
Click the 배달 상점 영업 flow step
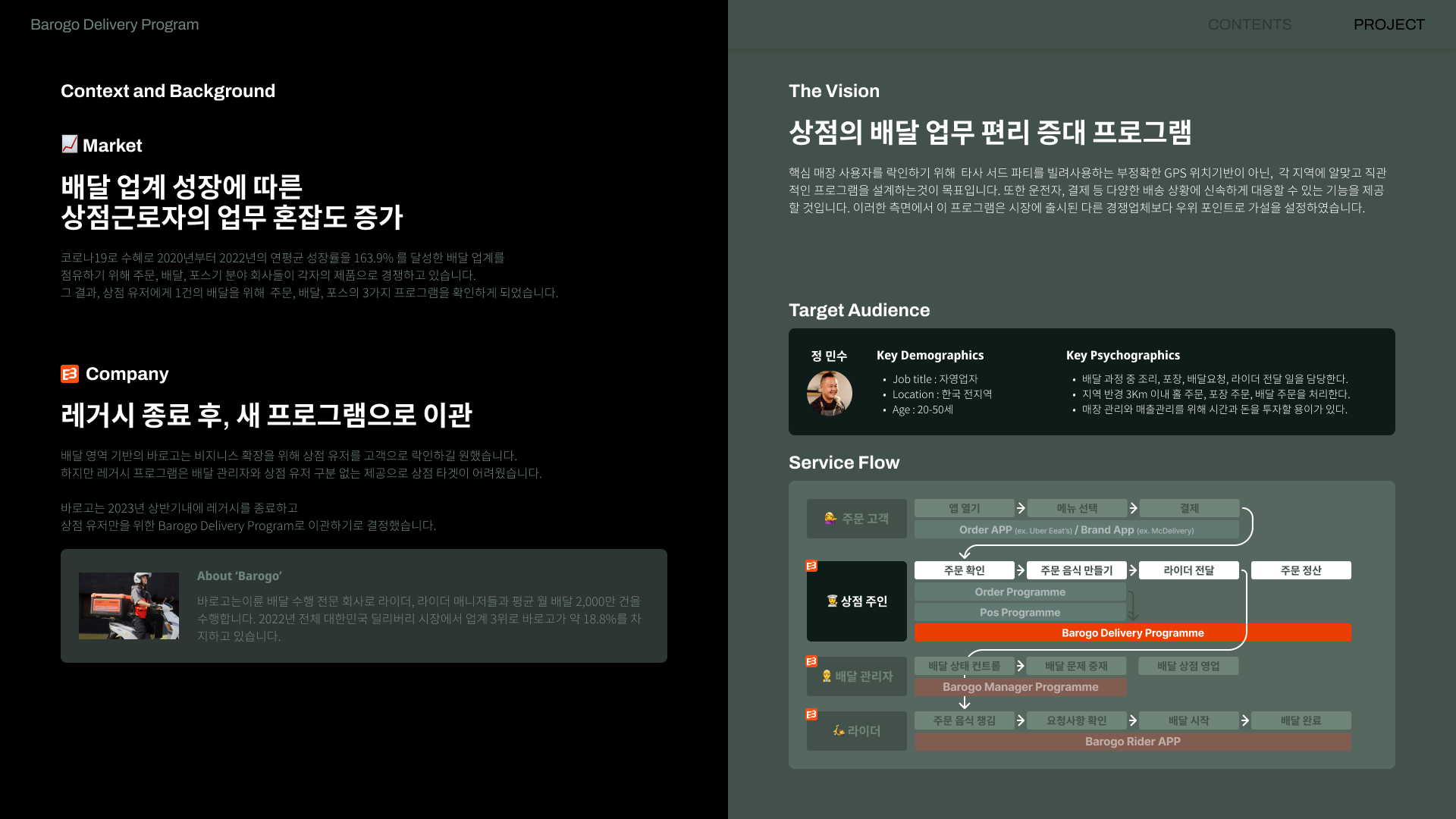click(1189, 666)
